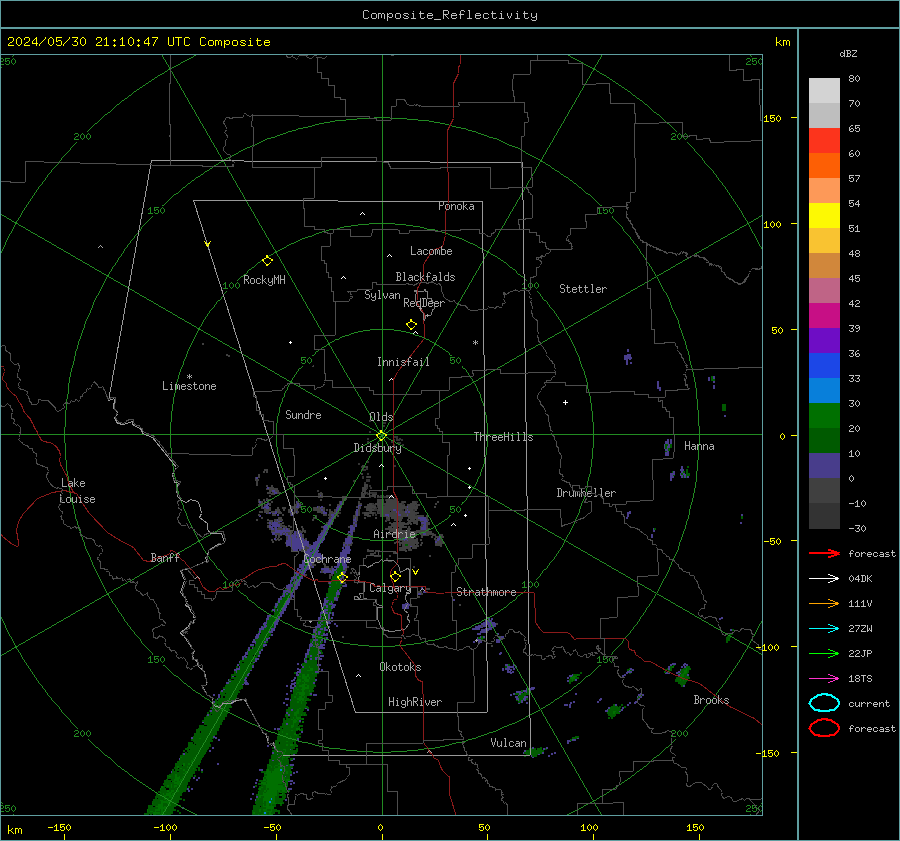Click the Lacombe city label
Screen dimensions: 900x841
[431, 251]
